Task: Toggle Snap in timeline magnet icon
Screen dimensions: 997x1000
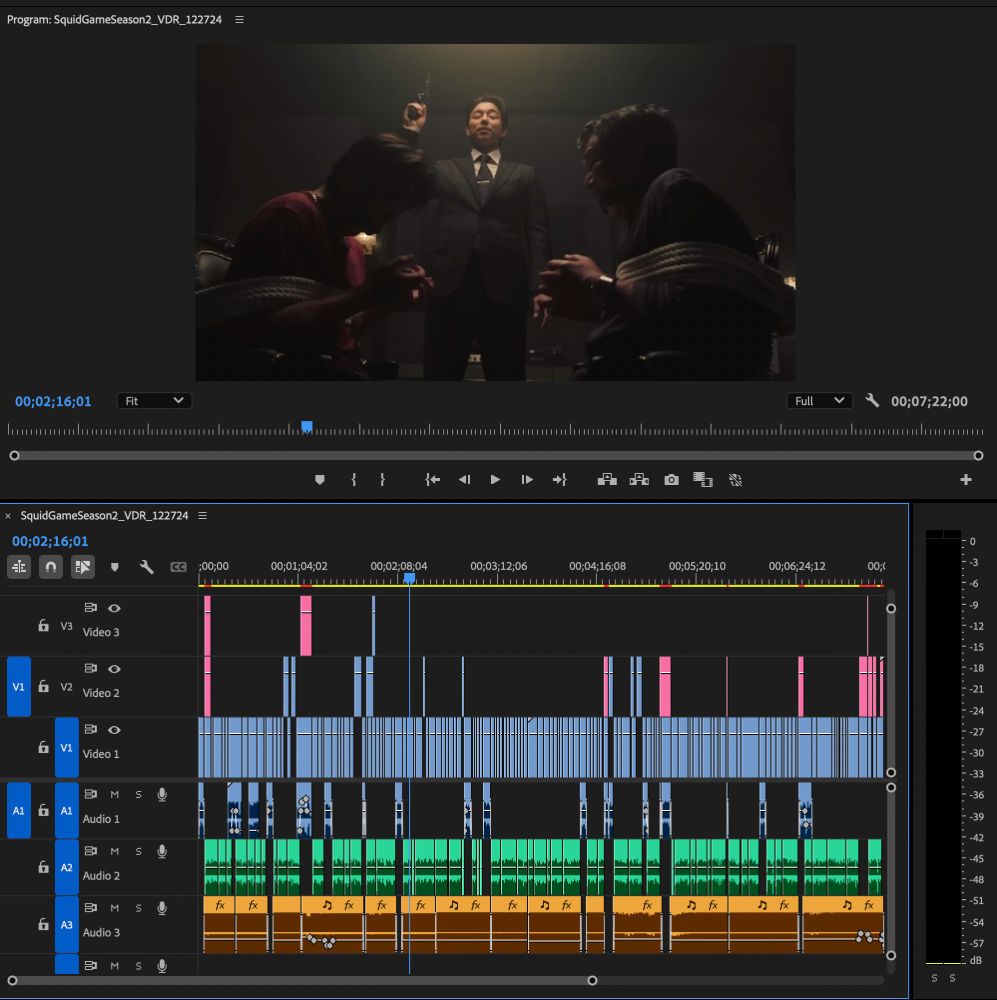Action: point(50,566)
